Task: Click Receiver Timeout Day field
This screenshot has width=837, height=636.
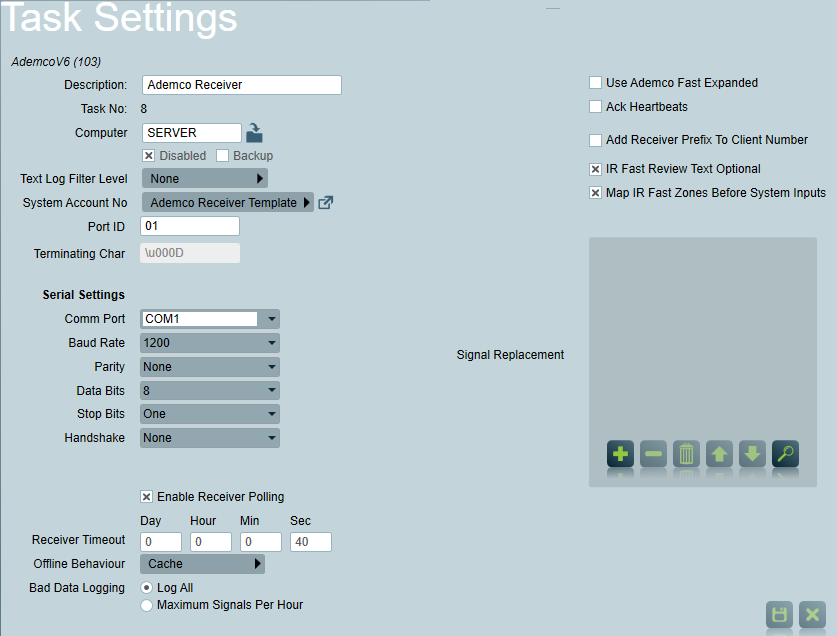Action: click(161, 542)
